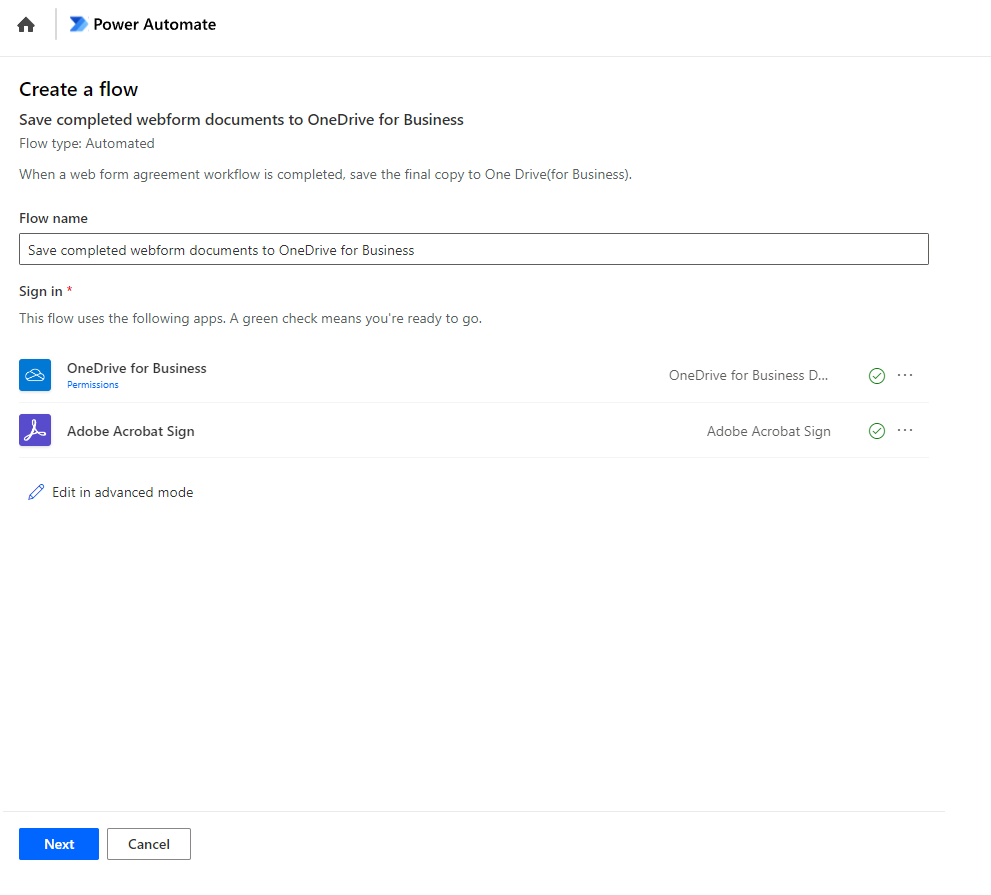This screenshot has height=895, width=991.
Task: Click the 'Sign in' required label
Action: [46, 291]
